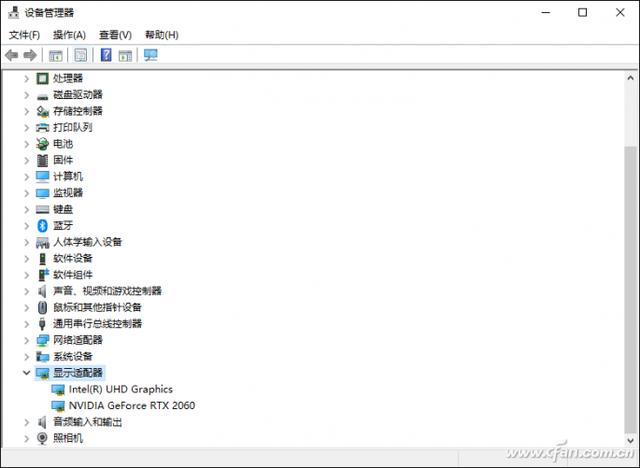640x468 pixels.
Task: Maximize the Device Manager window
Action: tap(582, 13)
